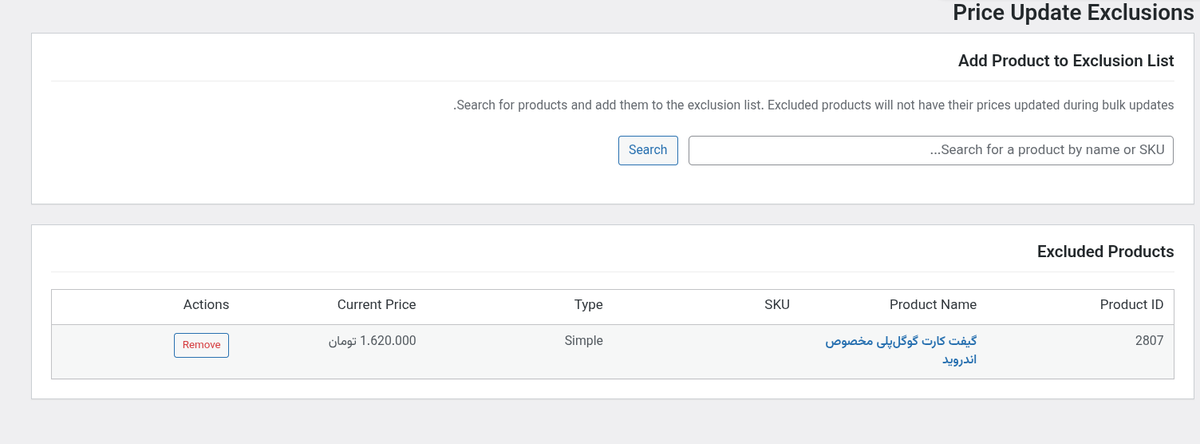Click the Actions column header
This screenshot has height=444, width=1200.
click(x=206, y=304)
